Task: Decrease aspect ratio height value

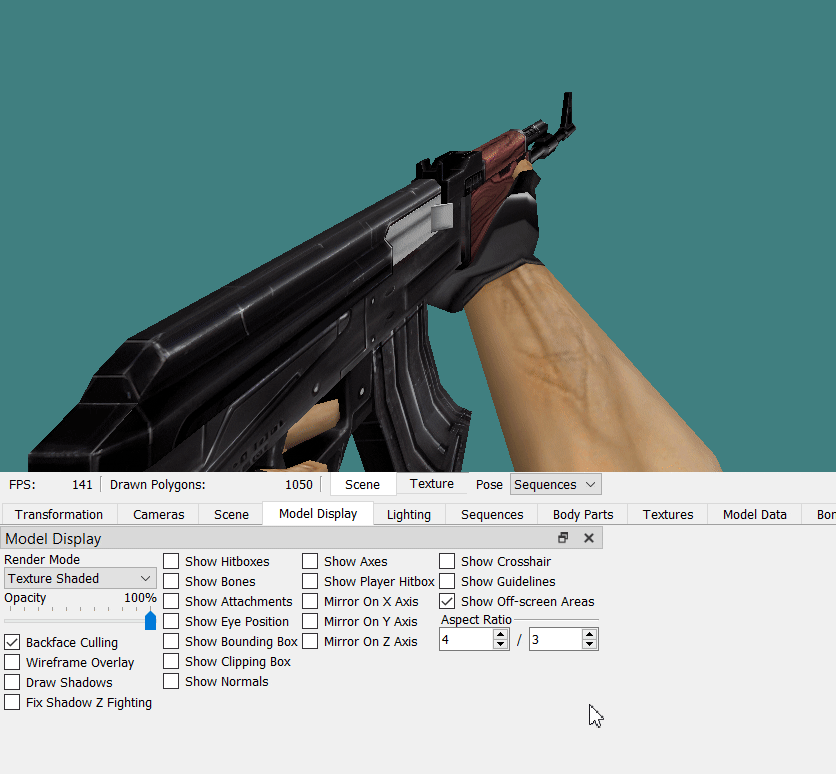Action: (x=589, y=644)
